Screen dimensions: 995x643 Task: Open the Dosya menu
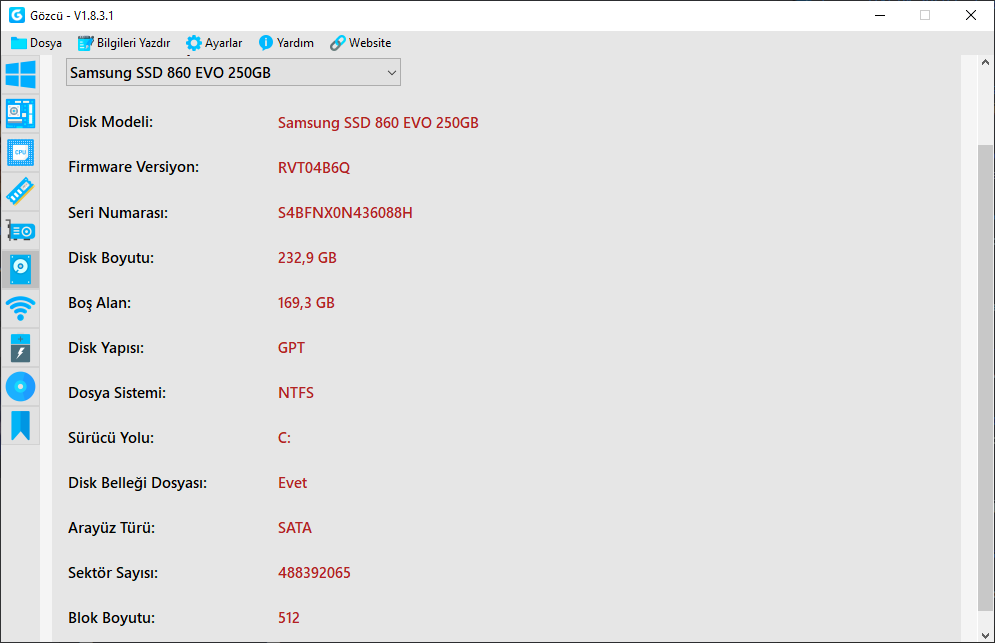click(36, 43)
